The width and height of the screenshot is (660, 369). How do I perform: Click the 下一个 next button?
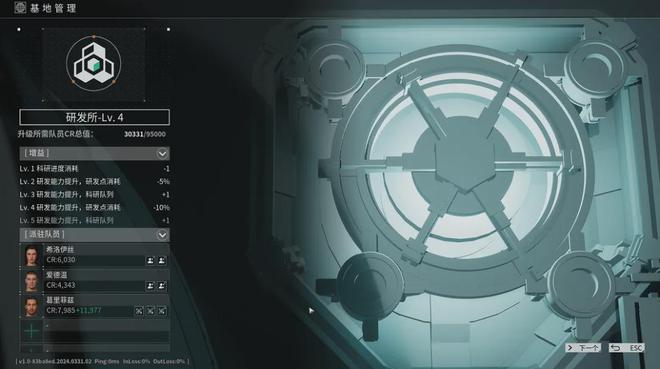tap(583, 348)
